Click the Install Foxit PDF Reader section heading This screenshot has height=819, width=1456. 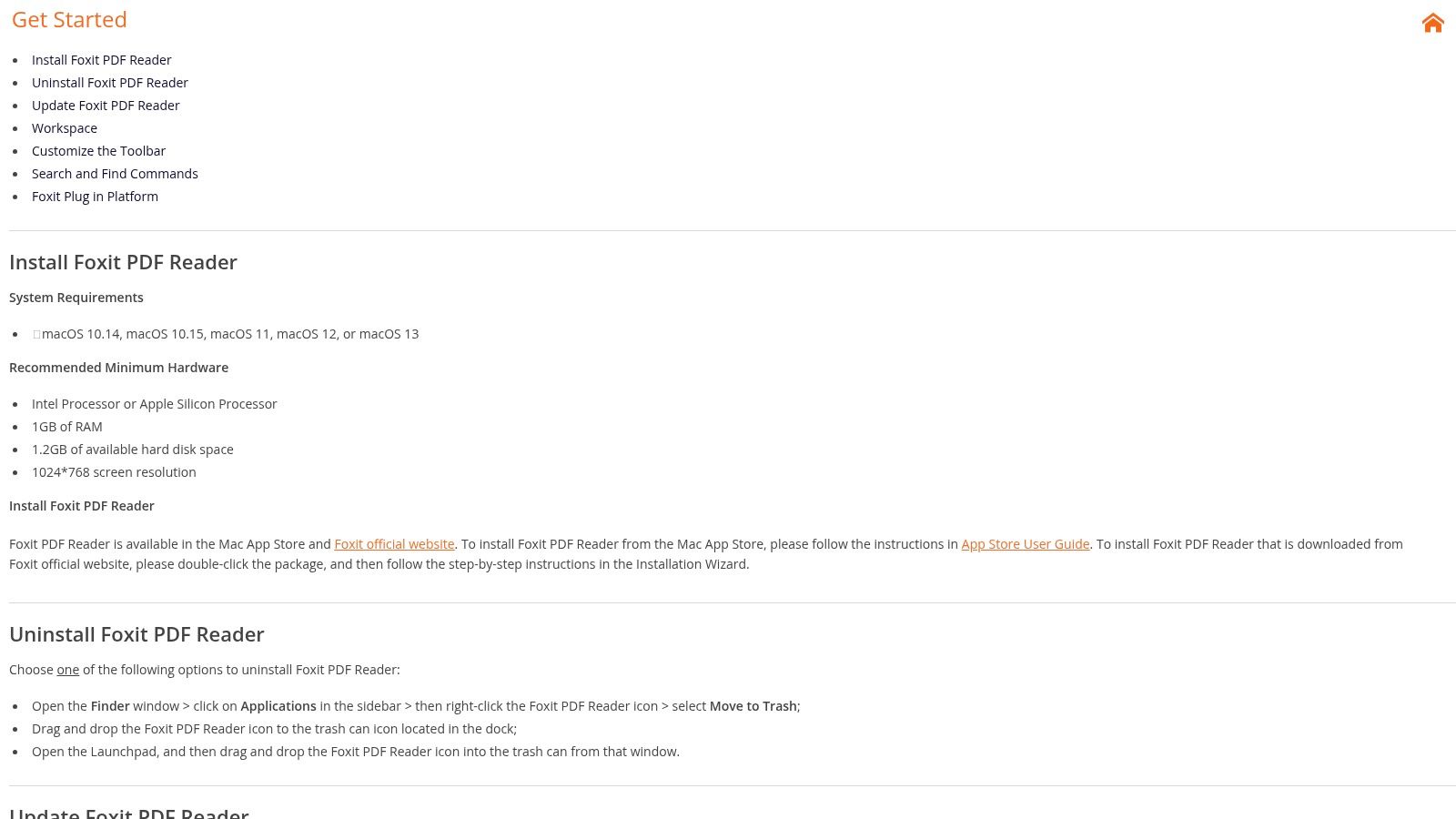pyautogui.click(x=123, y=262)
